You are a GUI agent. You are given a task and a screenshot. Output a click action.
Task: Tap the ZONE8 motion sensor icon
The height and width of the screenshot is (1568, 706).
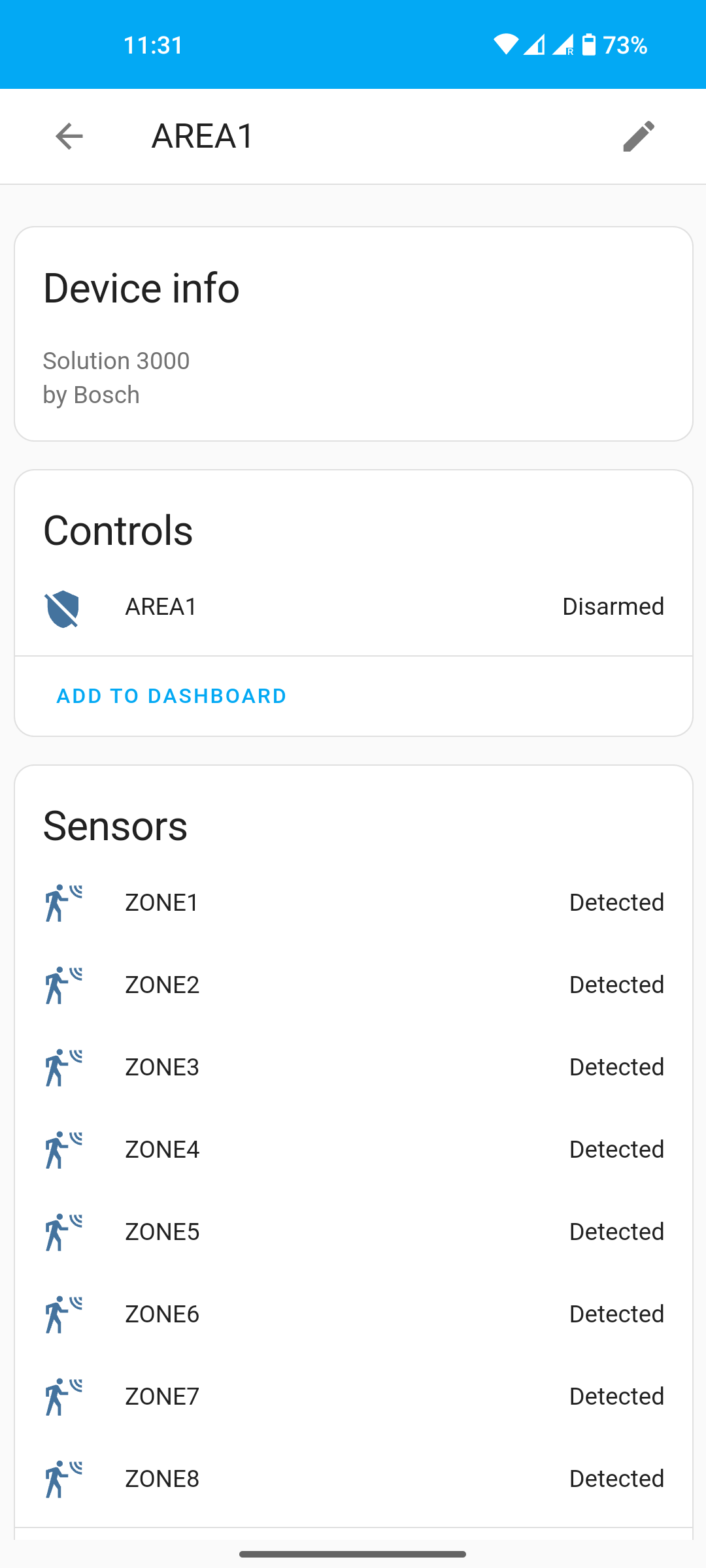click(x=63, y=1479)
